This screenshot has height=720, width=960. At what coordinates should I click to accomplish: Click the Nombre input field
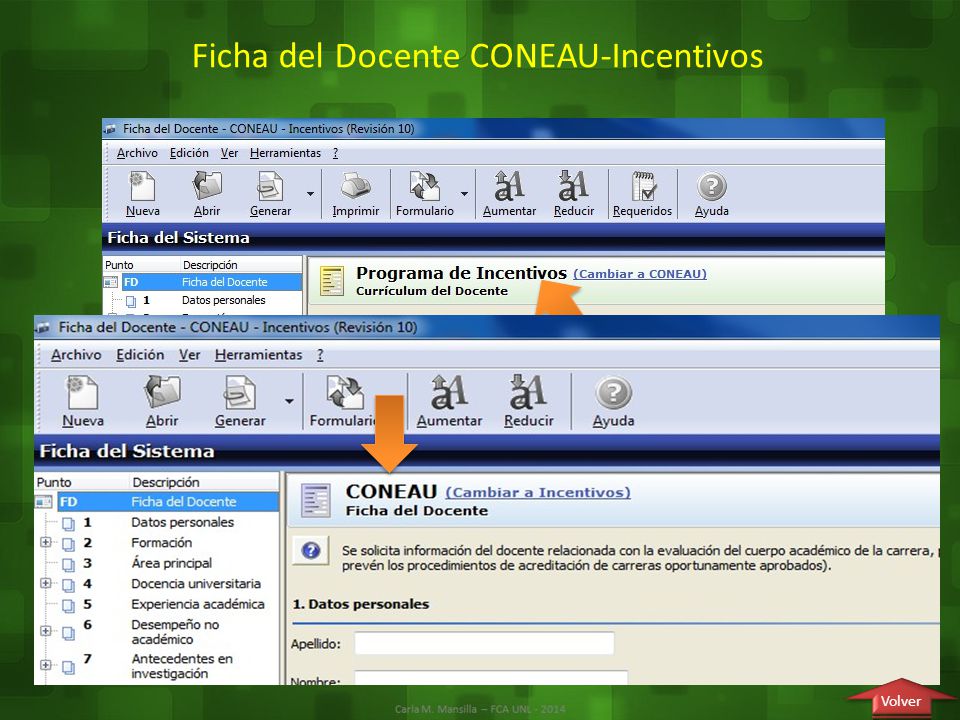(491, 678)
